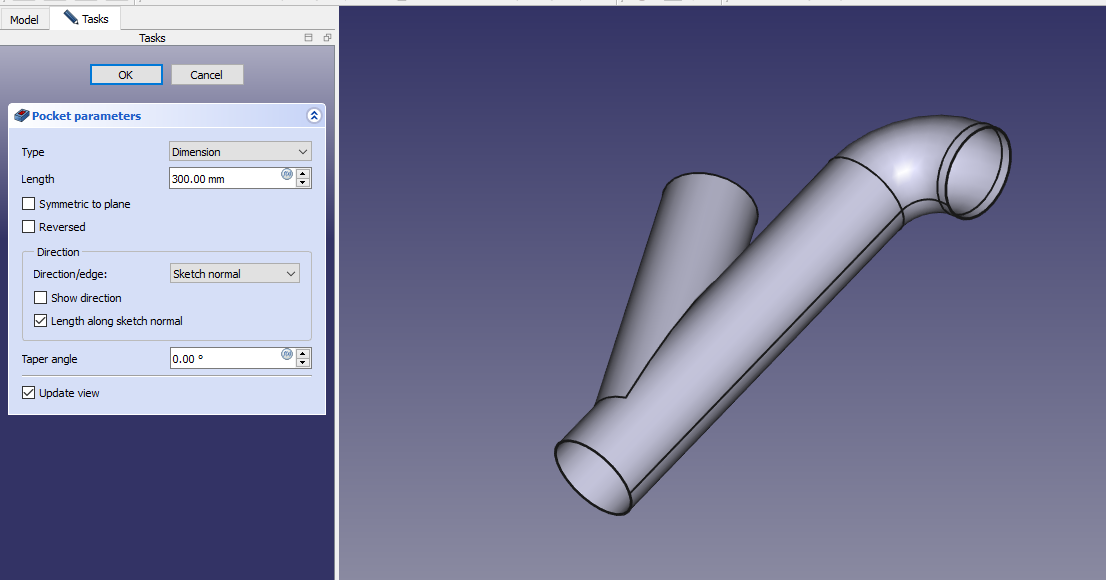Screen dimensions: 1106x580
Task: Uncheck Length along sketch normal
Action: point(40,320)
